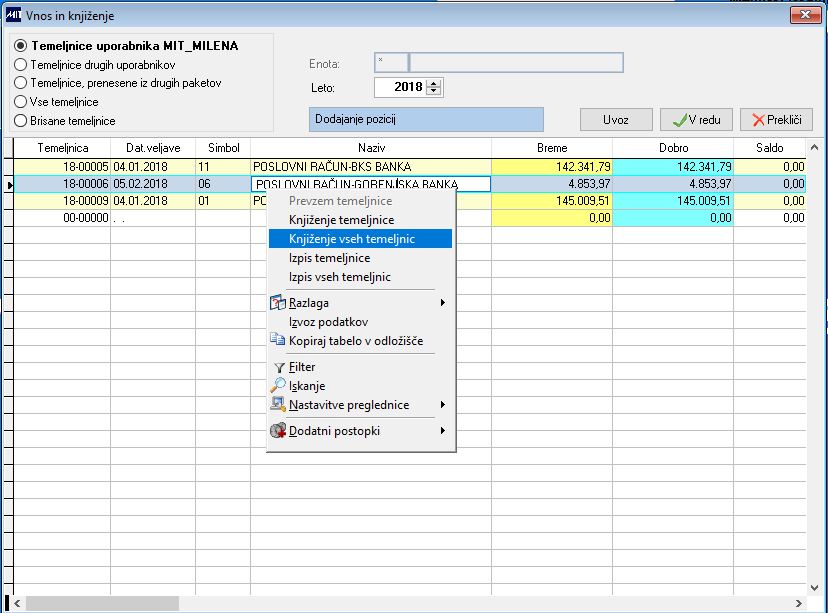
Task: Click the Iskanje magnifier icon
Action: tap(278, 385)
